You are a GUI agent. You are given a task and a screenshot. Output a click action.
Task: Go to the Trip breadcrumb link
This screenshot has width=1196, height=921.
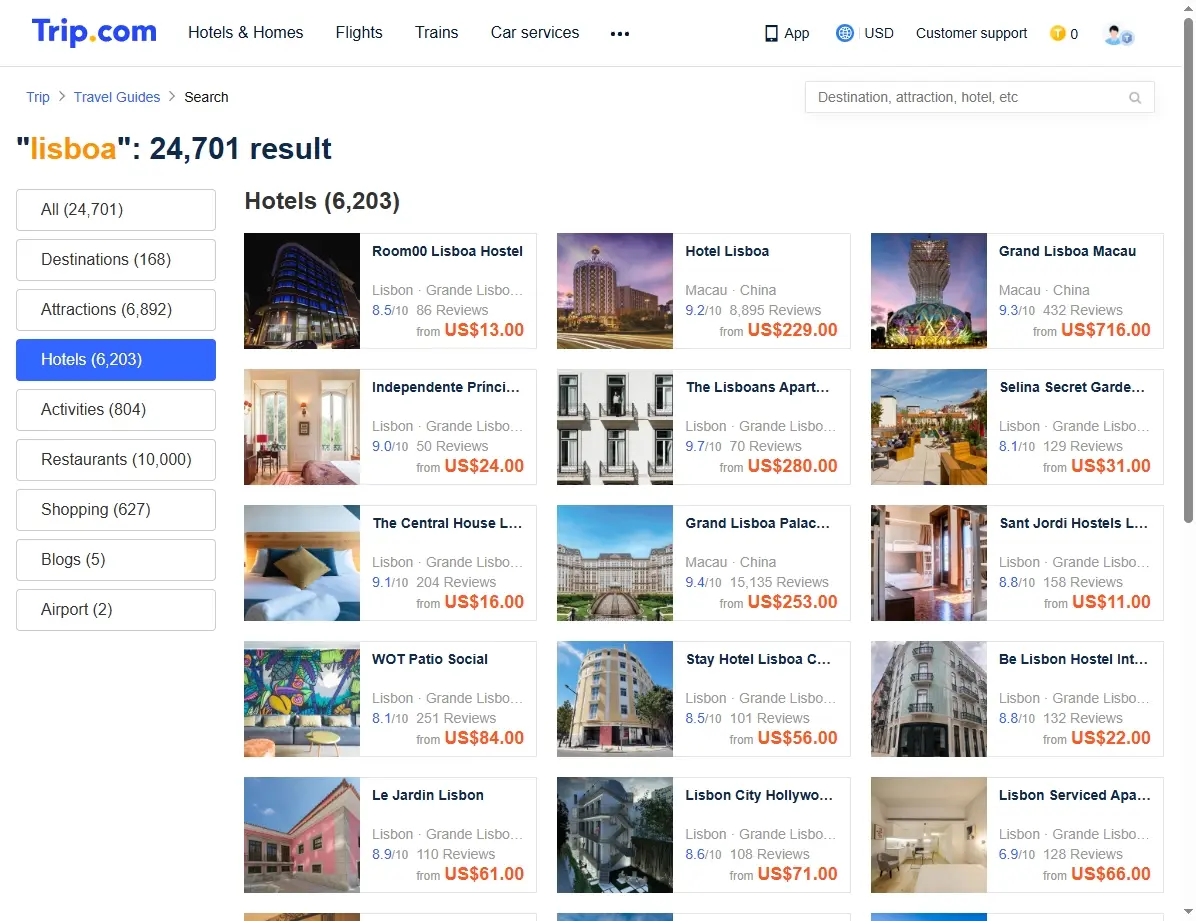[37, 97]
